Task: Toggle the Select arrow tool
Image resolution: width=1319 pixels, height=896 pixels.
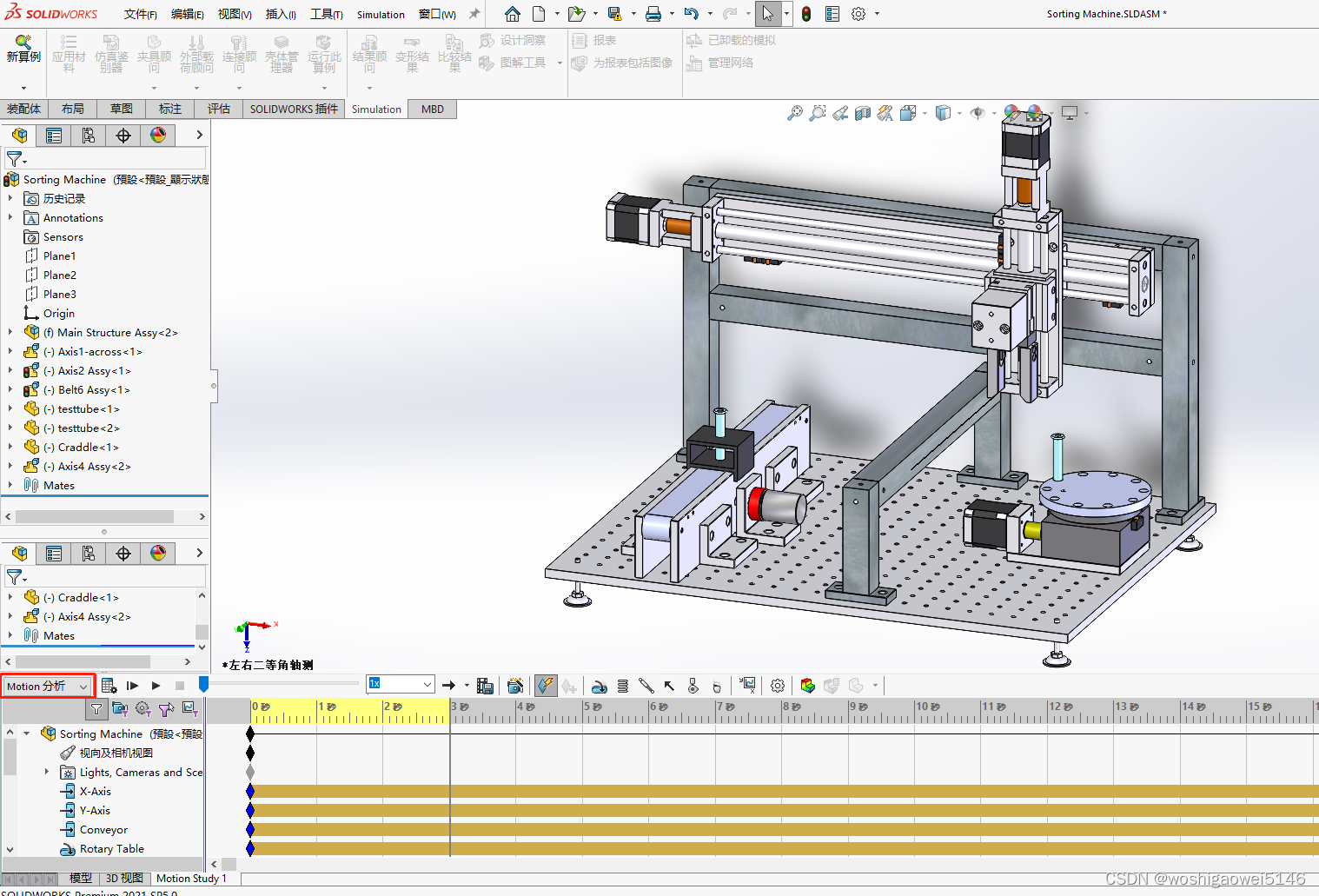Action: (x=768, y=14)
